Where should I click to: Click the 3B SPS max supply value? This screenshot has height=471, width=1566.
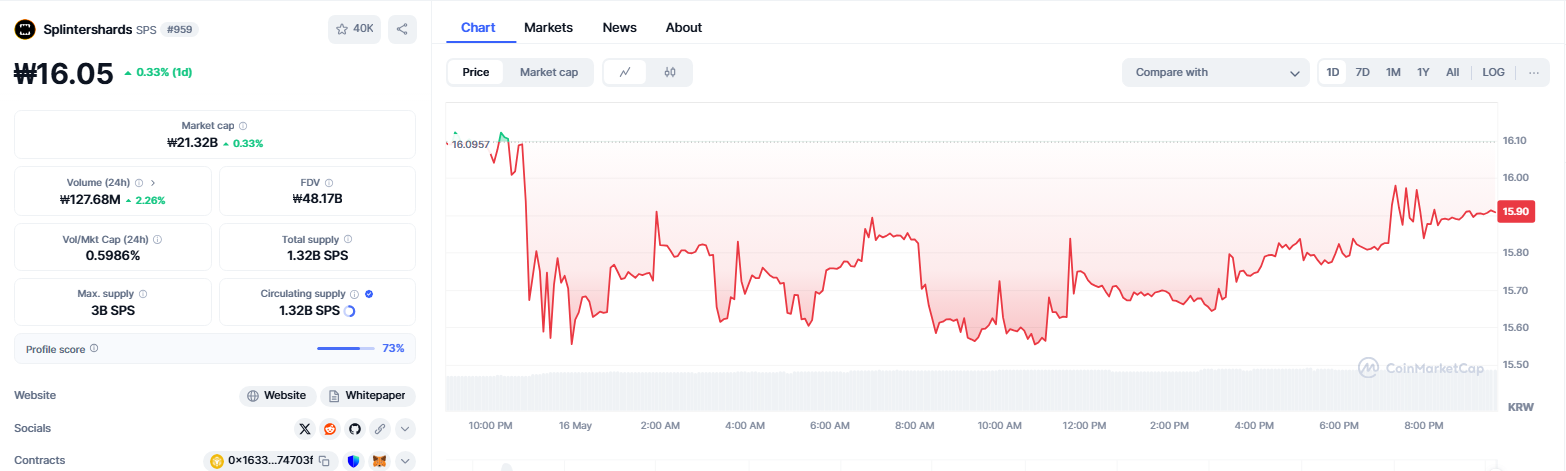pos(113,310)
